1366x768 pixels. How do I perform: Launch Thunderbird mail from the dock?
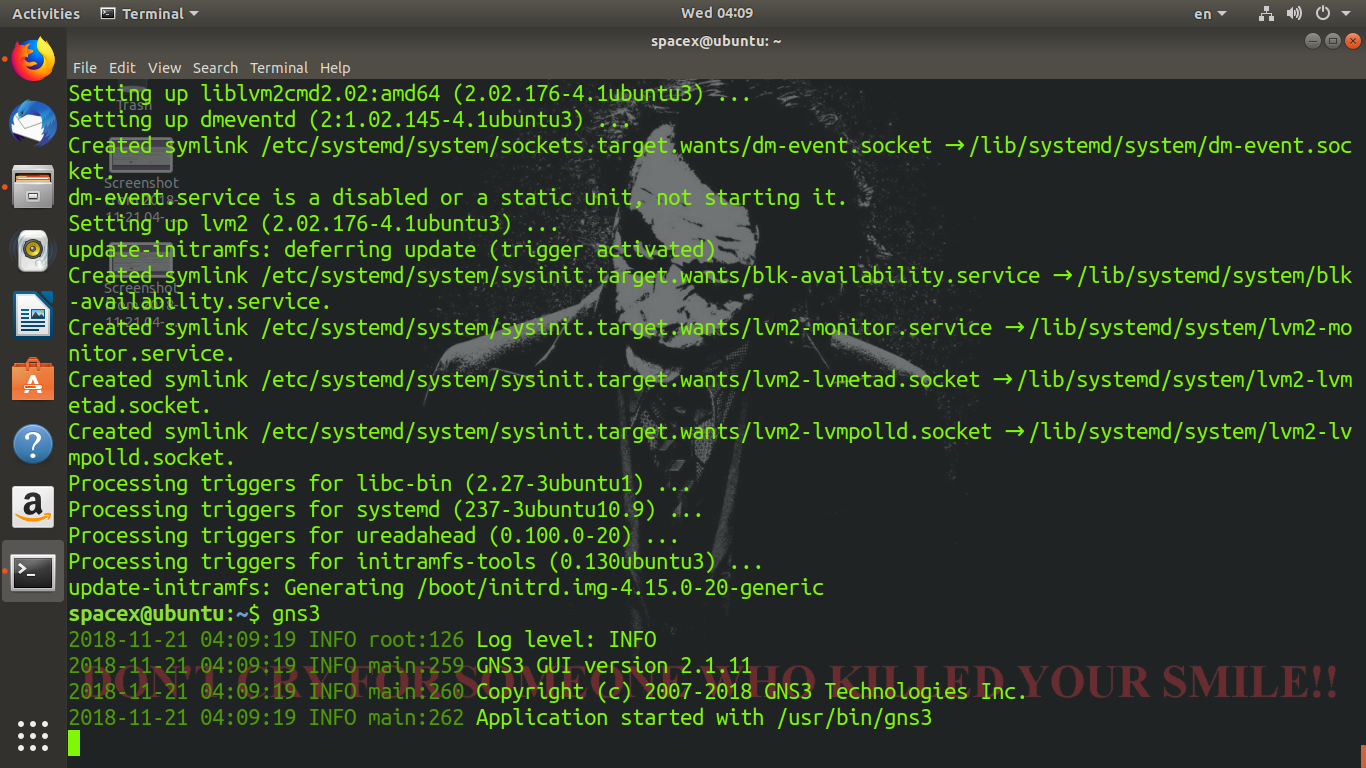tap(33, 123)
